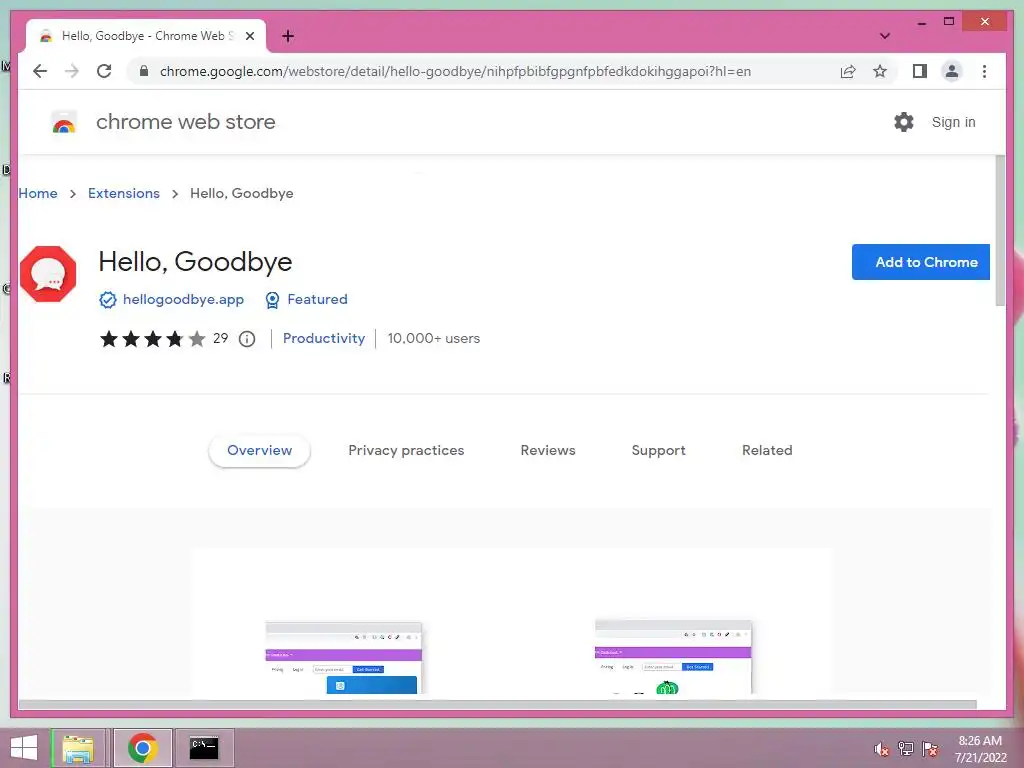
Task: Switch to the Reviews tab
Action: point(548,451)
